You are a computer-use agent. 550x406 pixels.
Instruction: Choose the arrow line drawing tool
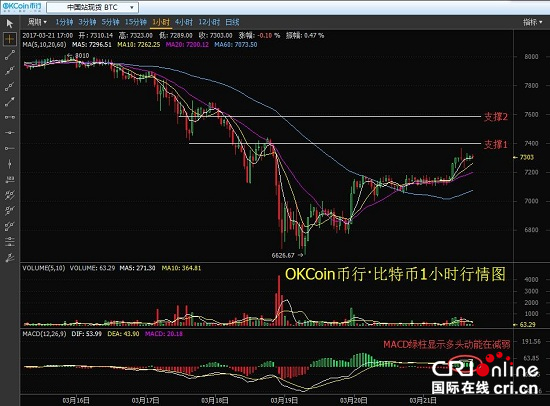point(9,102)
